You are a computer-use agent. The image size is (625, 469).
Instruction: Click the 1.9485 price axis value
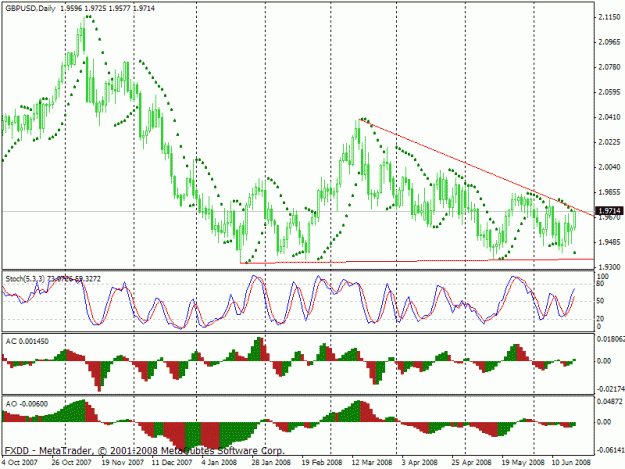[609, 242]
